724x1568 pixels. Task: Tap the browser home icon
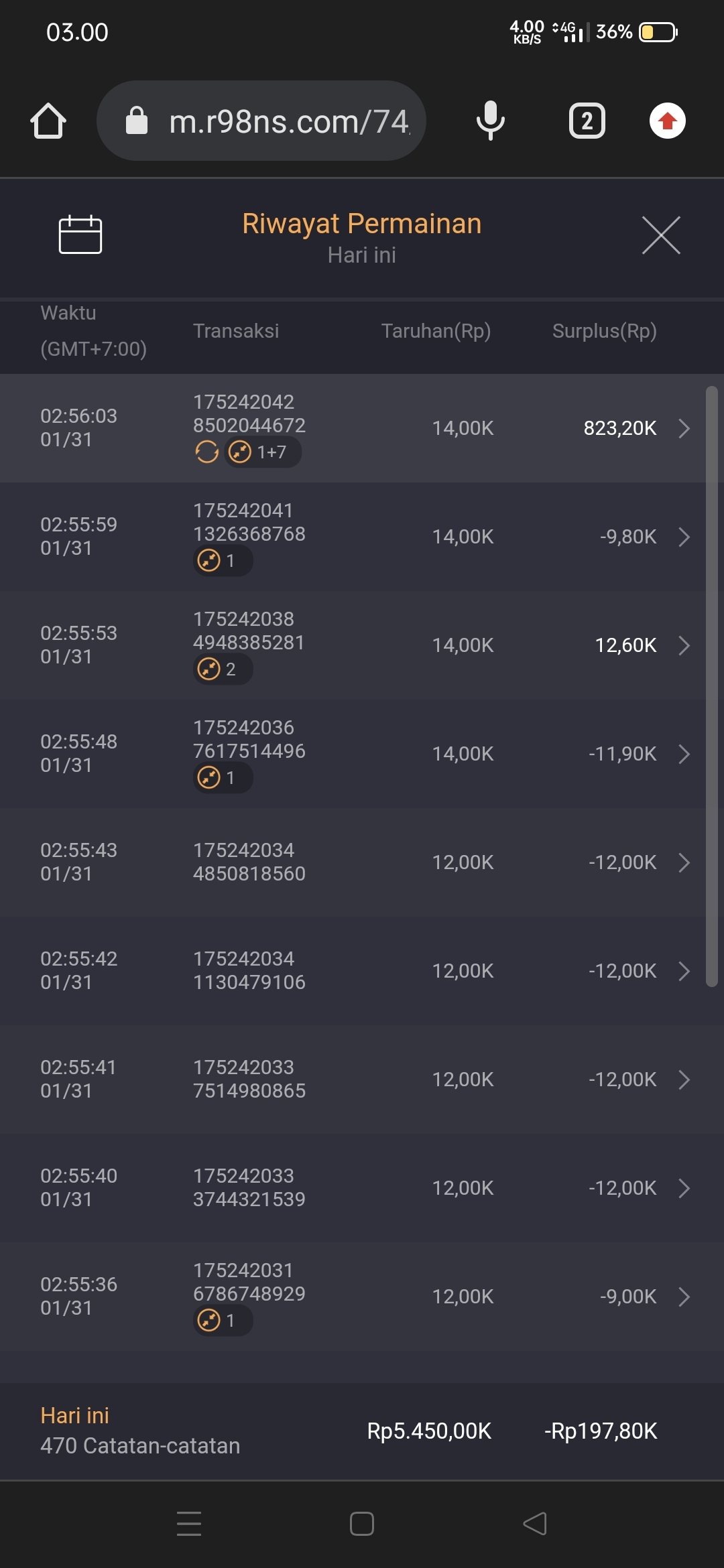click(x=48, y=121)
